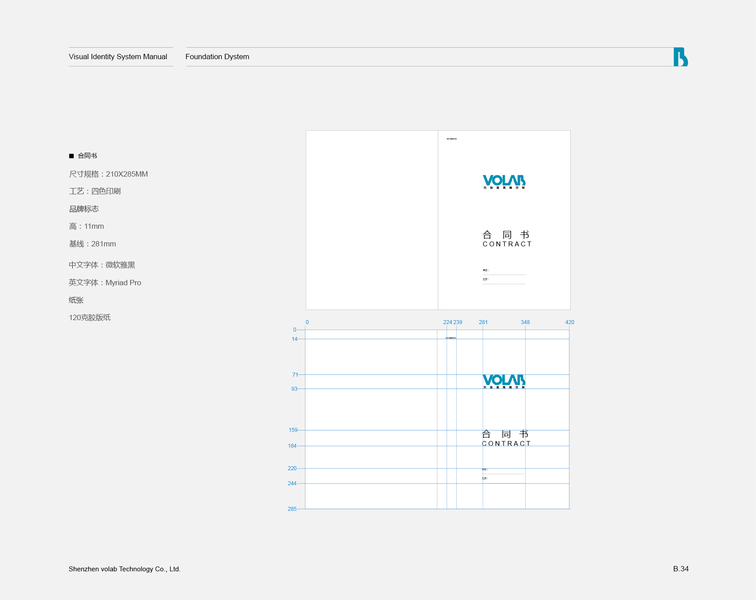
Task: Click the vertical ruler mark '285'
Action: (x=292, y=509)
